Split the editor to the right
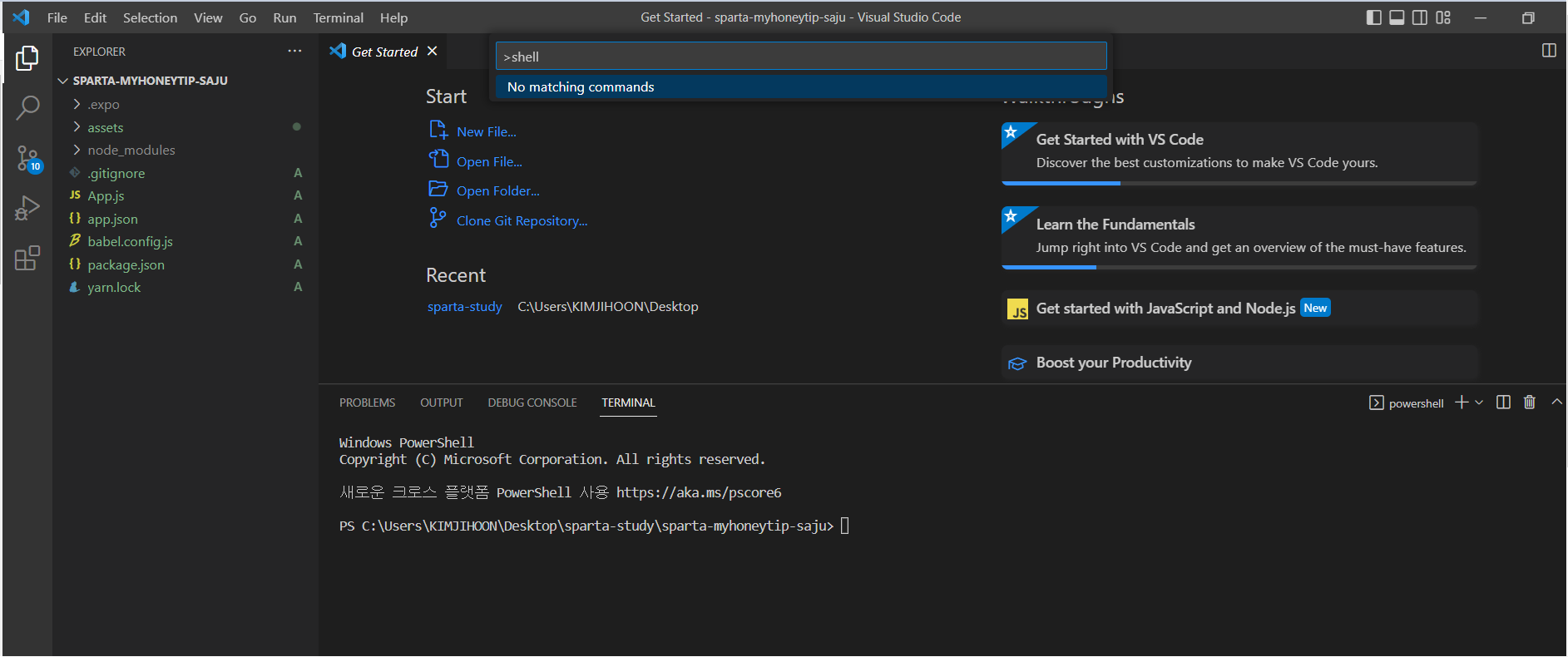Screen dimensions: 1568x657 tap(1549, 51)
